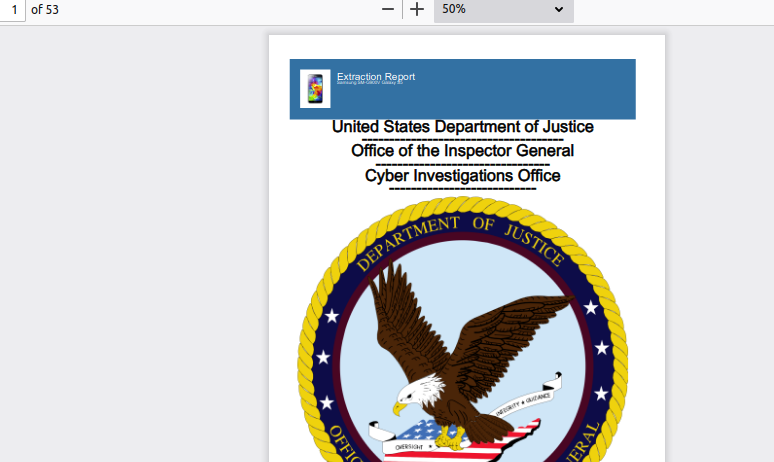774x462 pixels.
Task: Click the bald eagle's white head
Action: coord(413,391)
